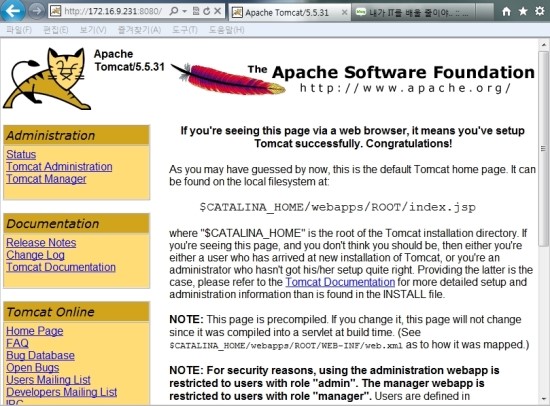Open the 편집(E) menu
Screen dimensions: 550x406
(x=55, y=30)
